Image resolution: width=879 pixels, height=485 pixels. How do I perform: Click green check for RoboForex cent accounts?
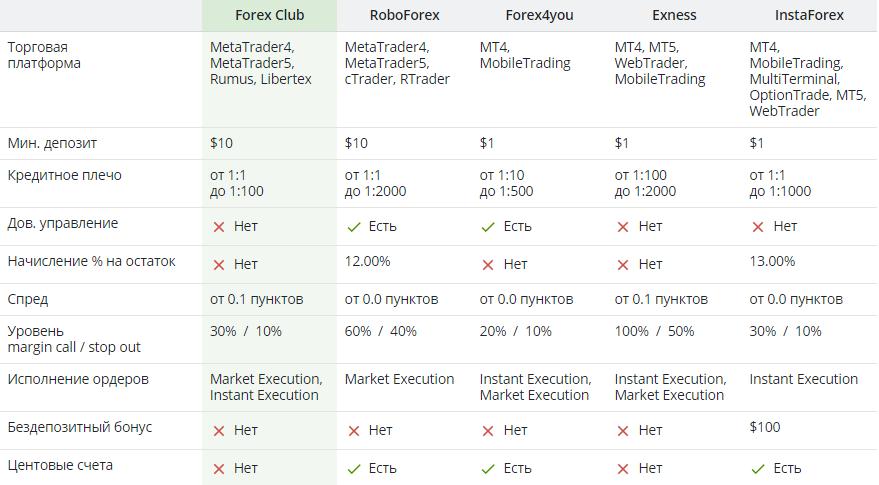[353, 469]
